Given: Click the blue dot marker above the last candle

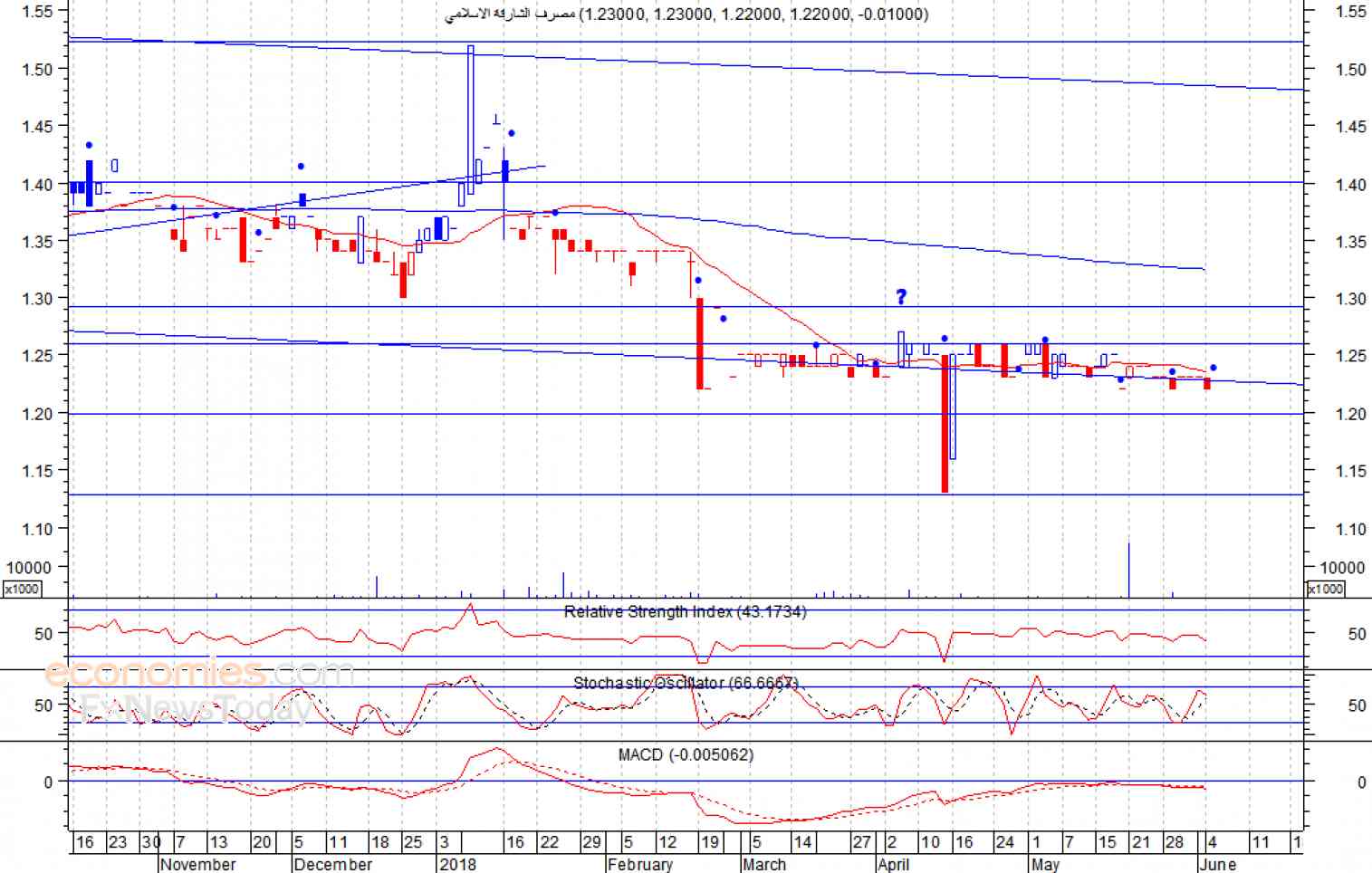Looking at the screenshot, I should (1214, 368).
